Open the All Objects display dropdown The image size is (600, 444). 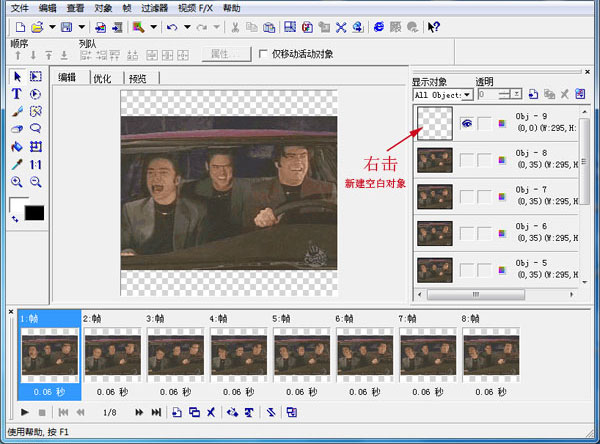click(x=466, y=95)
